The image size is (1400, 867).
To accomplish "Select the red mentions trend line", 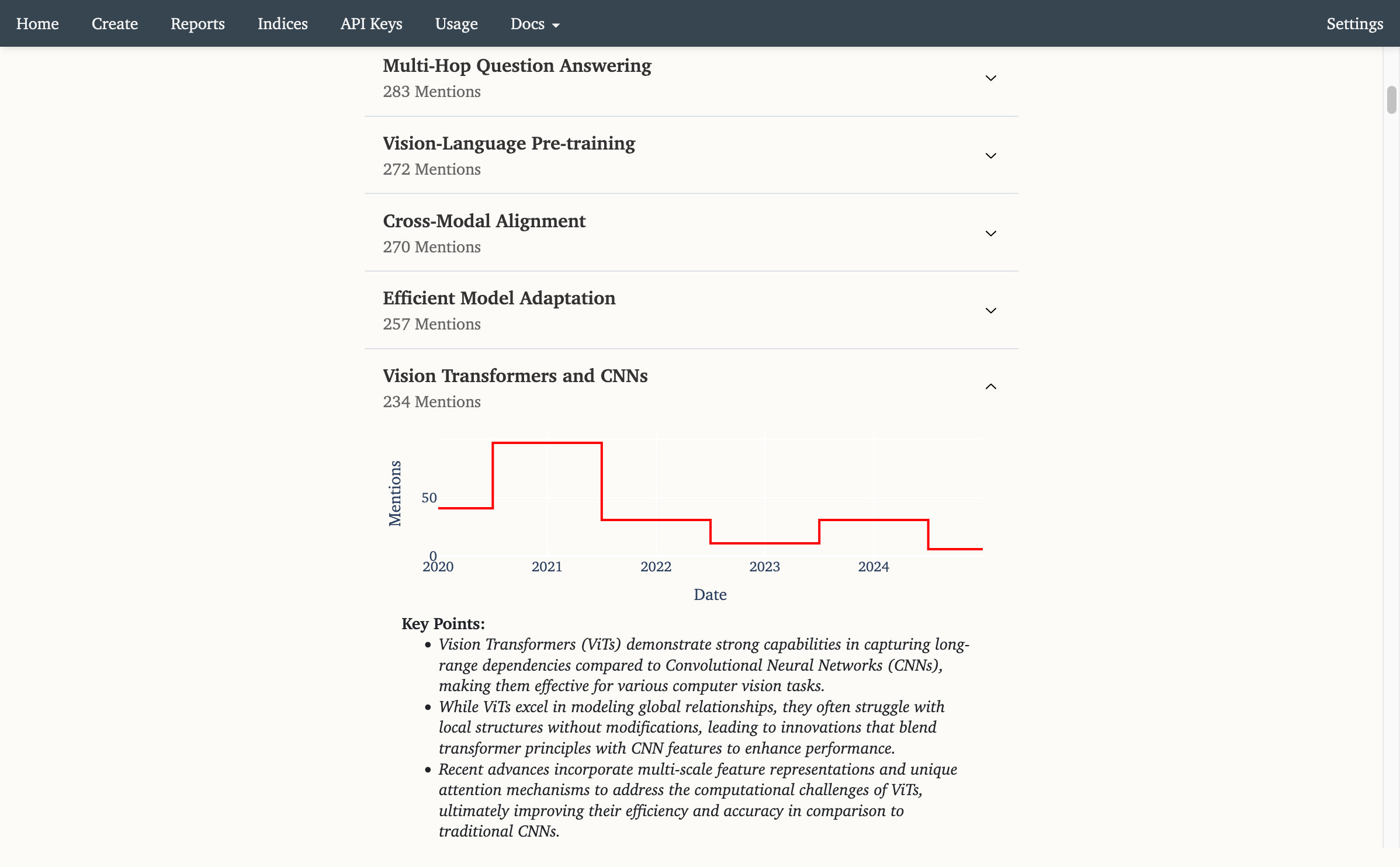I will (546, 442).
